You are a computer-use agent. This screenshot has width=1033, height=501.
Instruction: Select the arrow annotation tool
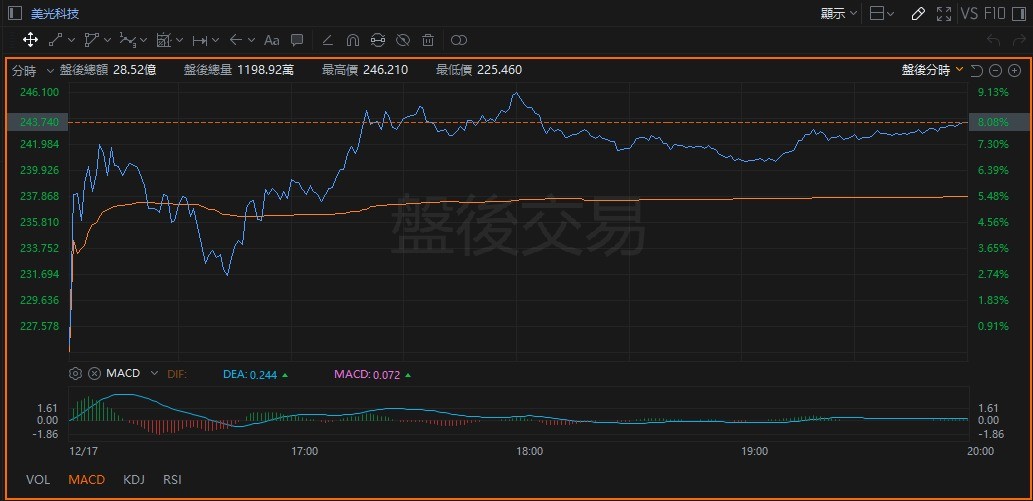pos(235,40)
